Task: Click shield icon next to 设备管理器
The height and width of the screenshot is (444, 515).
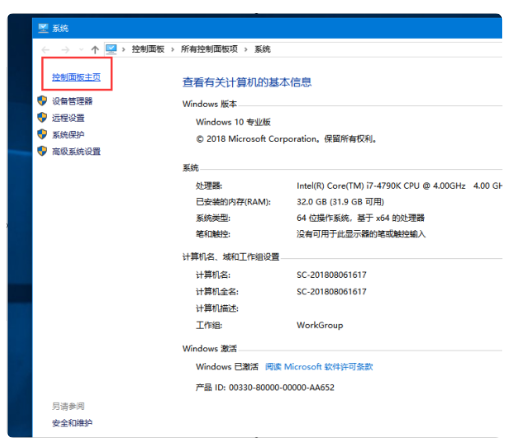Action: pyautogui.click(x=42, y=101)
